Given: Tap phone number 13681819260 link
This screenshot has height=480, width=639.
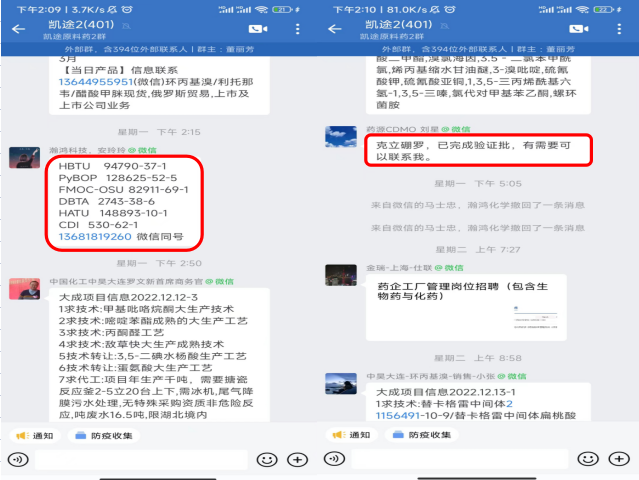Looking at the screenshot, I should pos(95,237).
